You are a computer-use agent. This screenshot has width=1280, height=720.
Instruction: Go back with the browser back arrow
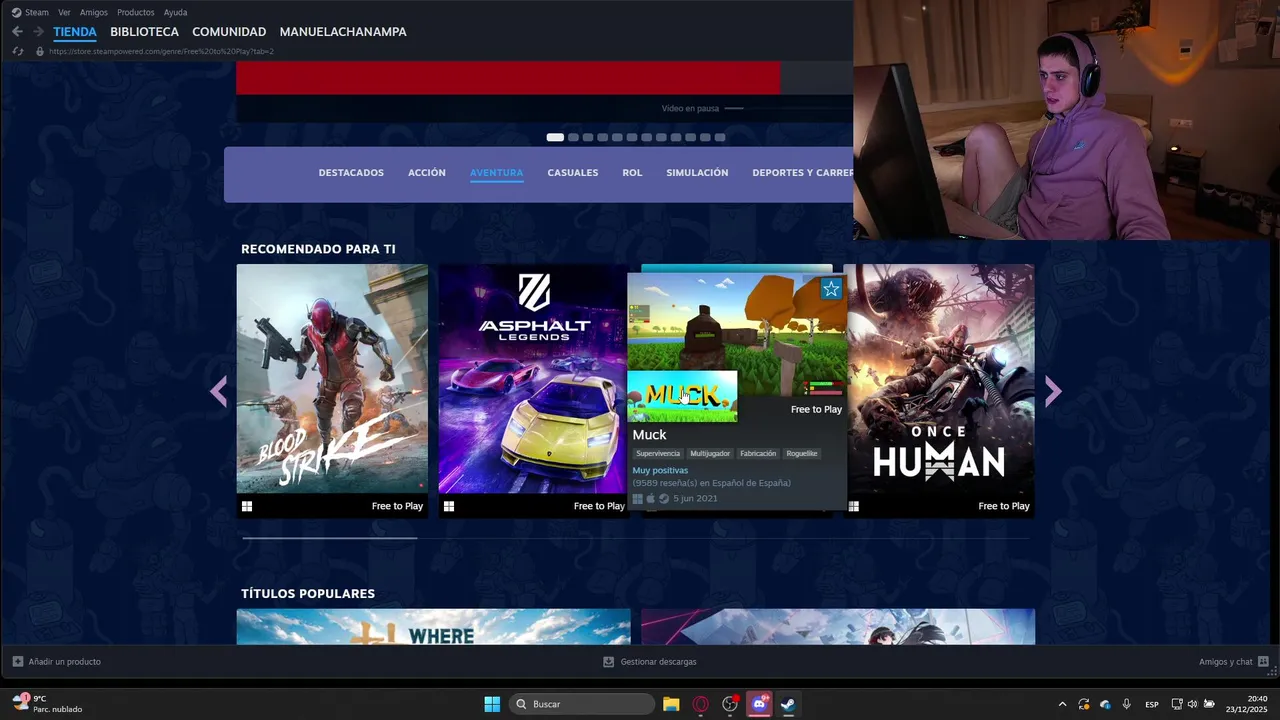coord(17,32)
